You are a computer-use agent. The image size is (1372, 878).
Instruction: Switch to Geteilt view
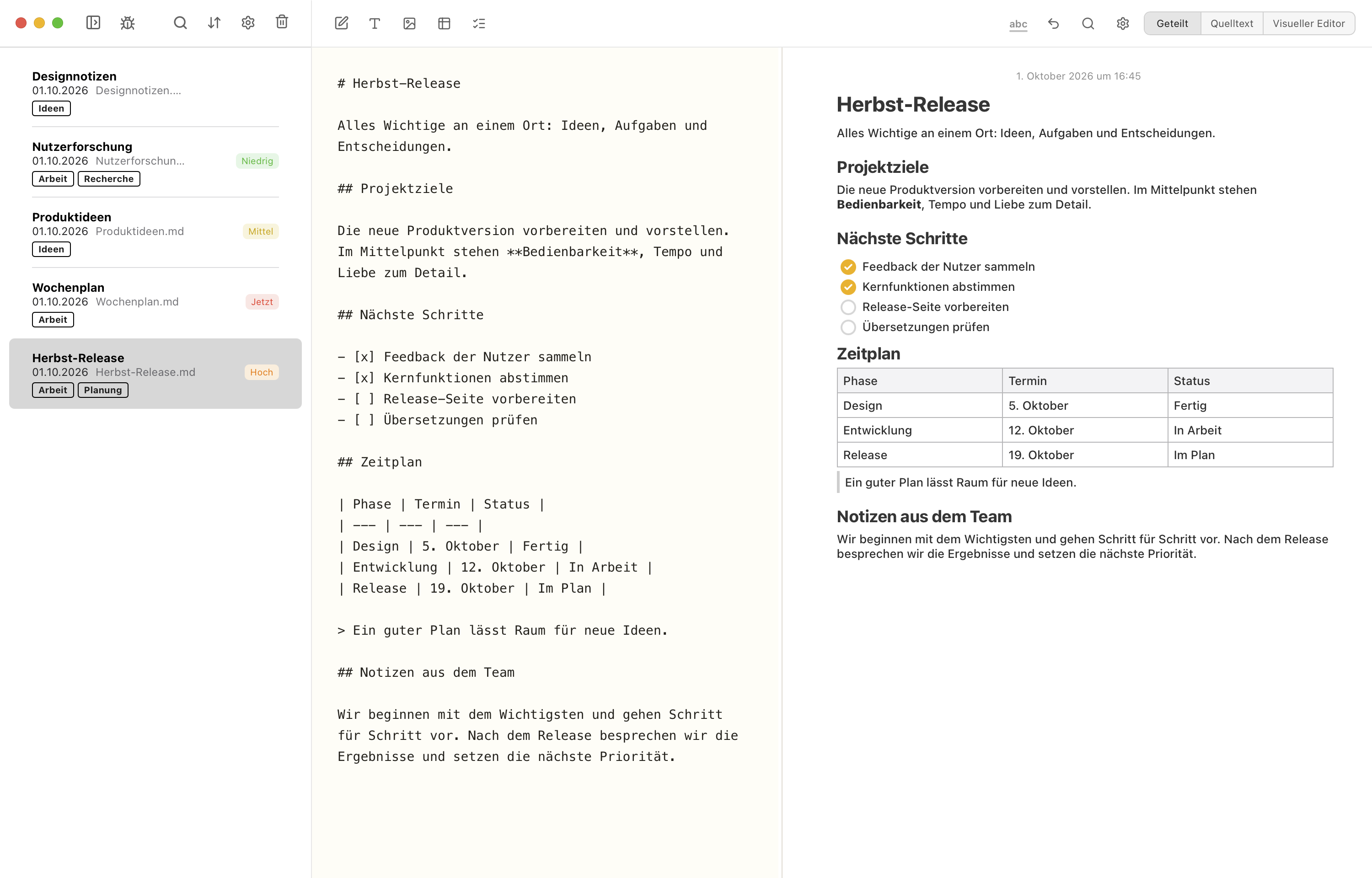tap(1173, 23)
